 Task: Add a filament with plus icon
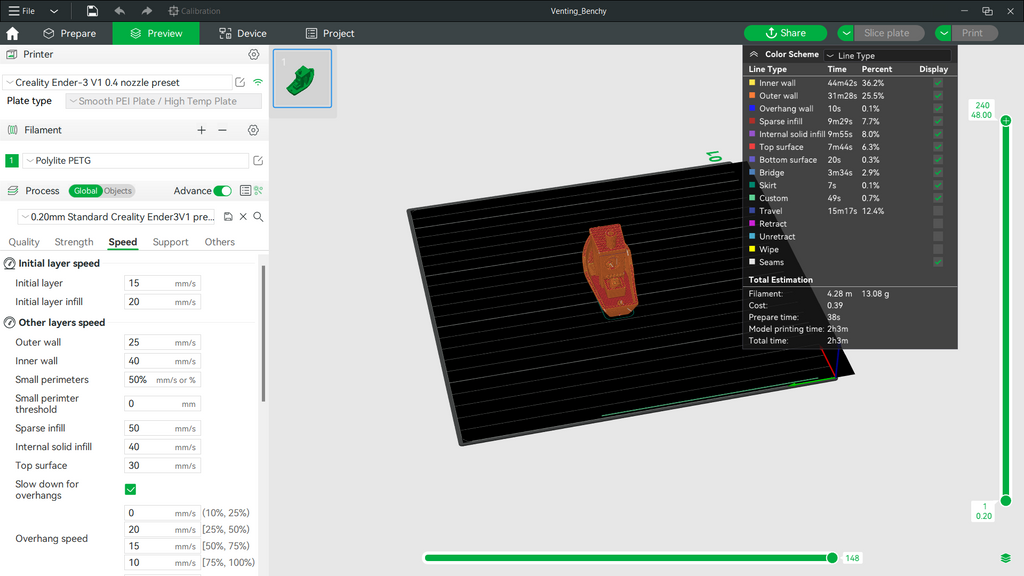click(201, 130)
